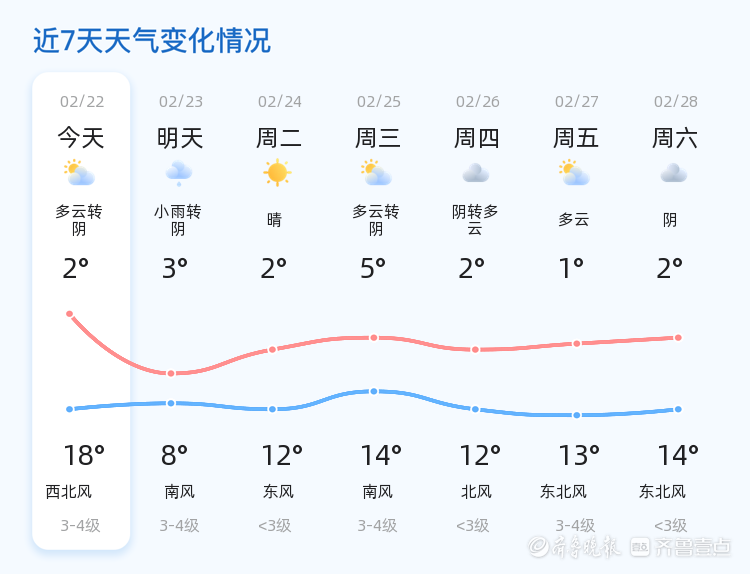
Task: Click the partly cloudy icon for 周三
Action: click(x=377, y=174)
